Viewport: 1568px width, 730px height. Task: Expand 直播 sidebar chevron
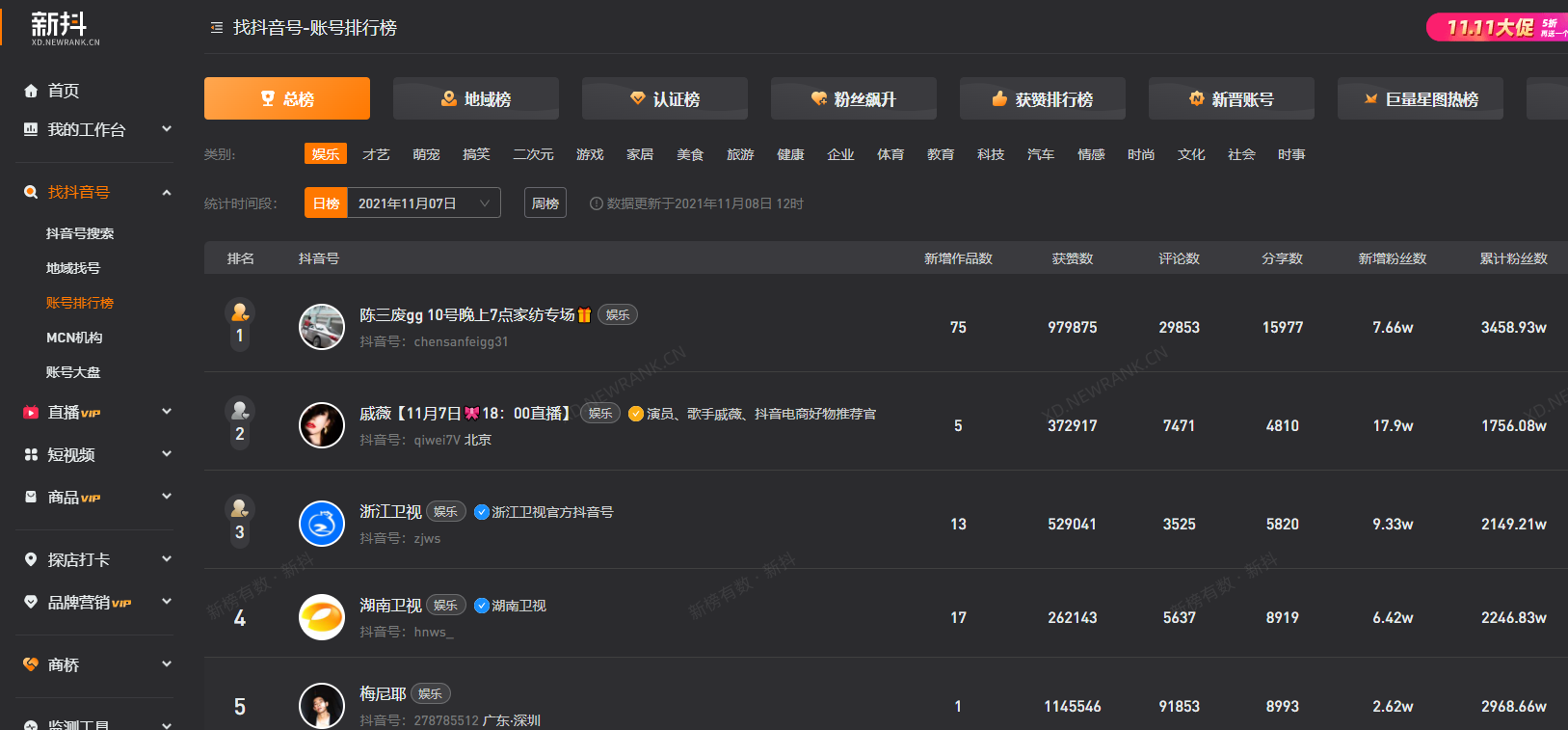(167, 412)
